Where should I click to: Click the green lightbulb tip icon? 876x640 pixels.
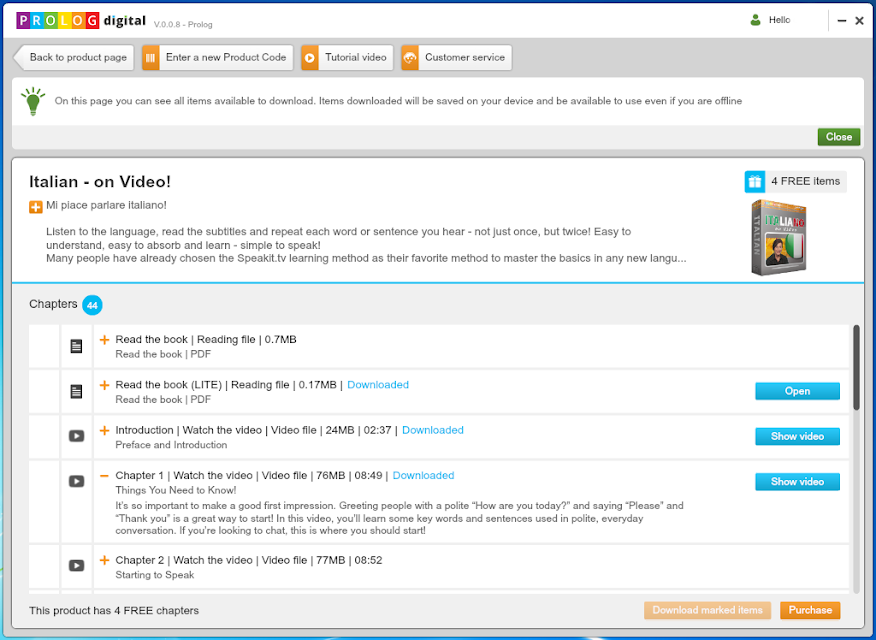coord(33,101)
